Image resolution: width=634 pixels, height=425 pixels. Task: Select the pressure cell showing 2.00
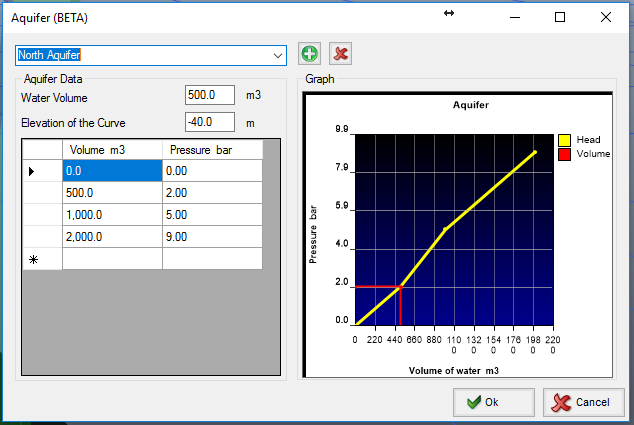pyautogui.click(x=212, y=193)
